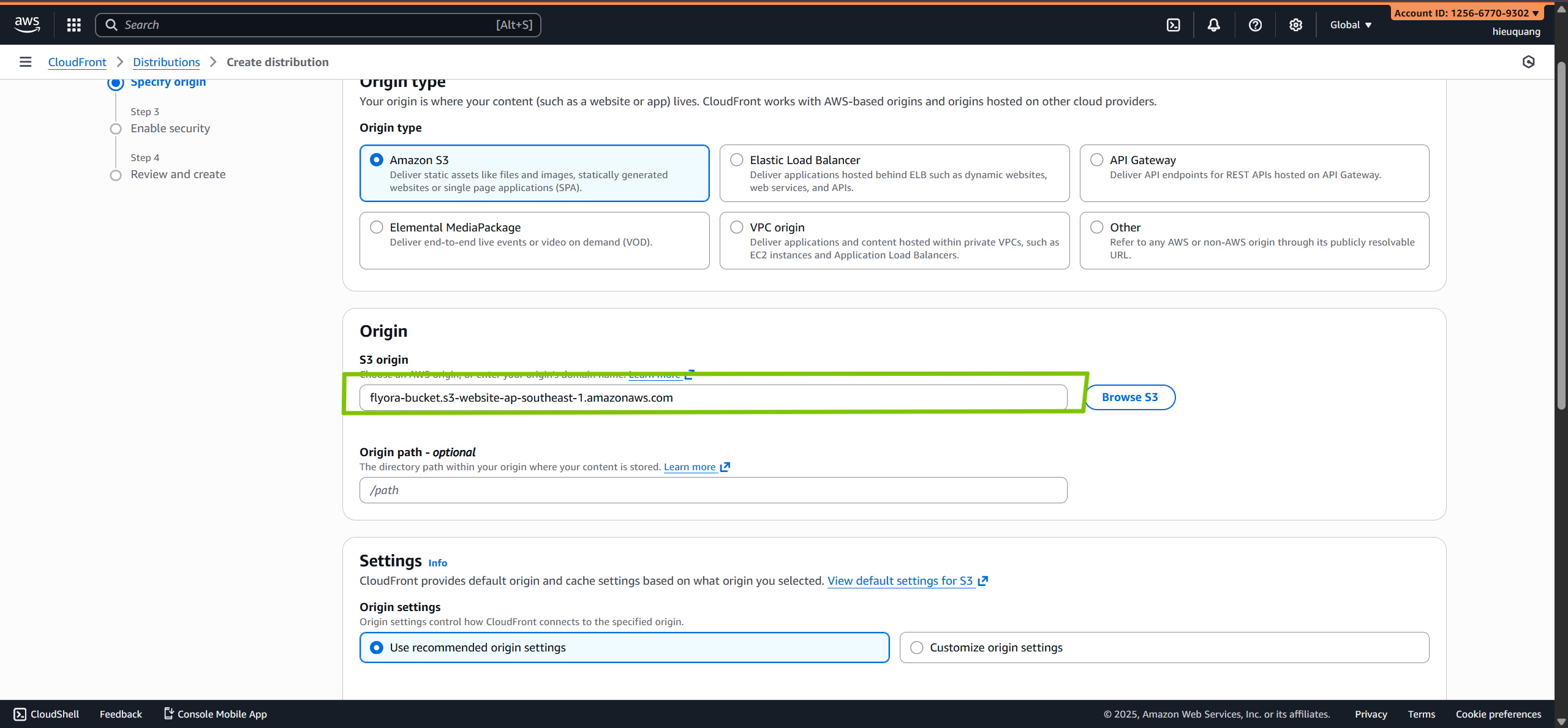The width and height of the screenshot is (1568, 728).
Task: Select Customize origin settings option
Action: tap(917, 648)
